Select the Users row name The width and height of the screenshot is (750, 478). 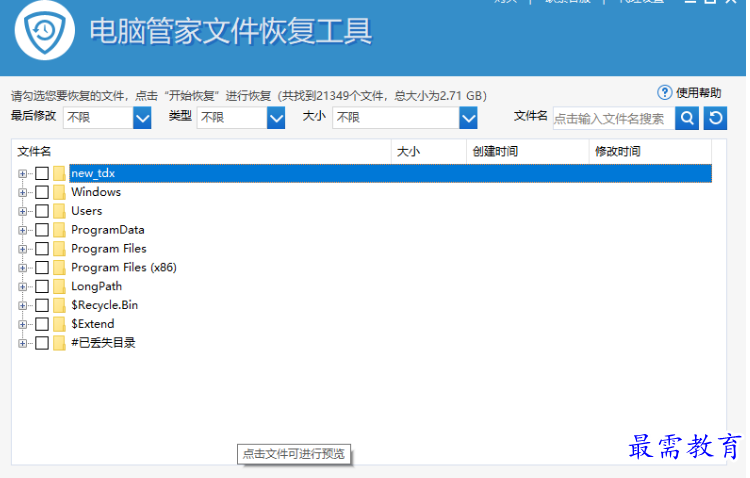coord(87,211)
